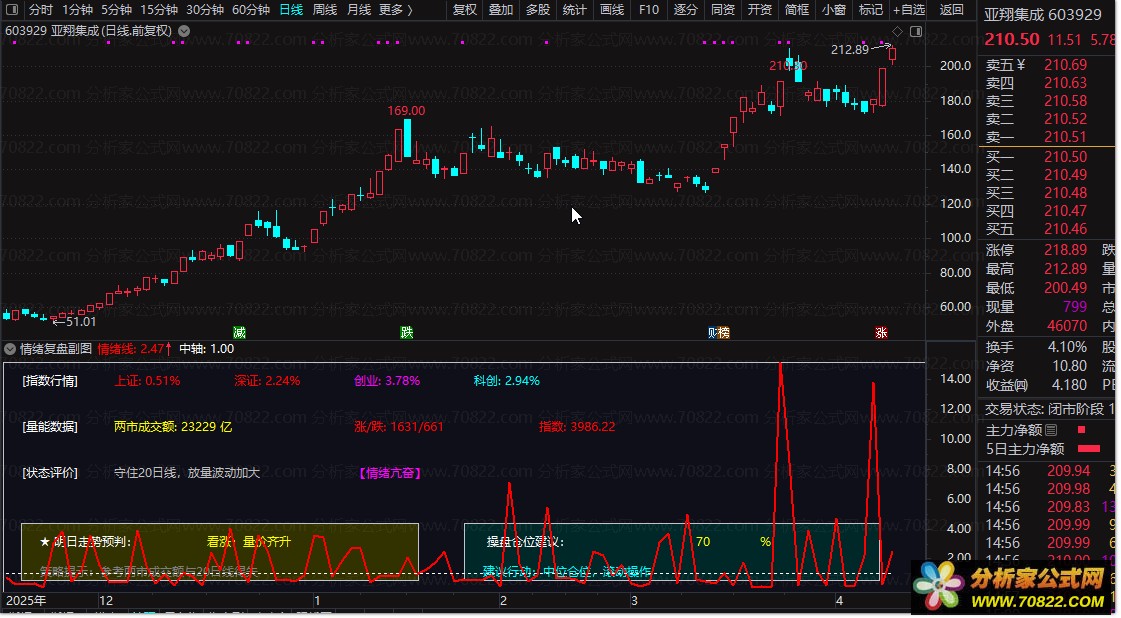Add stock with the +自选 button
This screenshot has height=618, width=1121.
907,10
